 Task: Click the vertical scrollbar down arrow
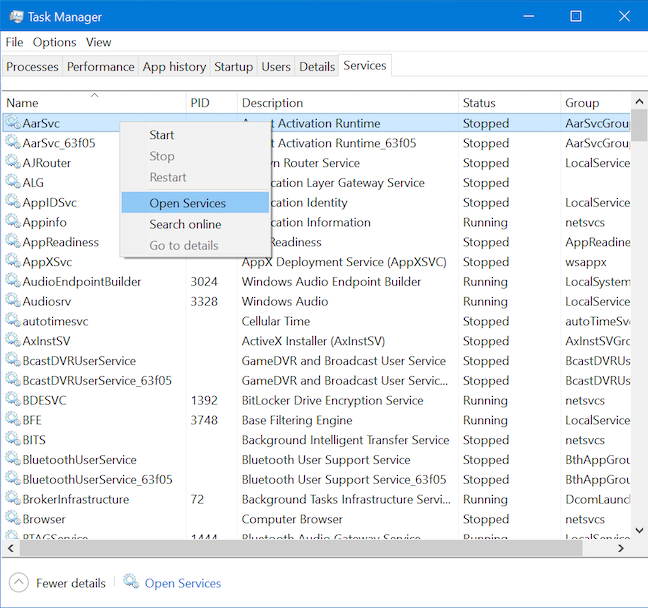click(639, 530)
